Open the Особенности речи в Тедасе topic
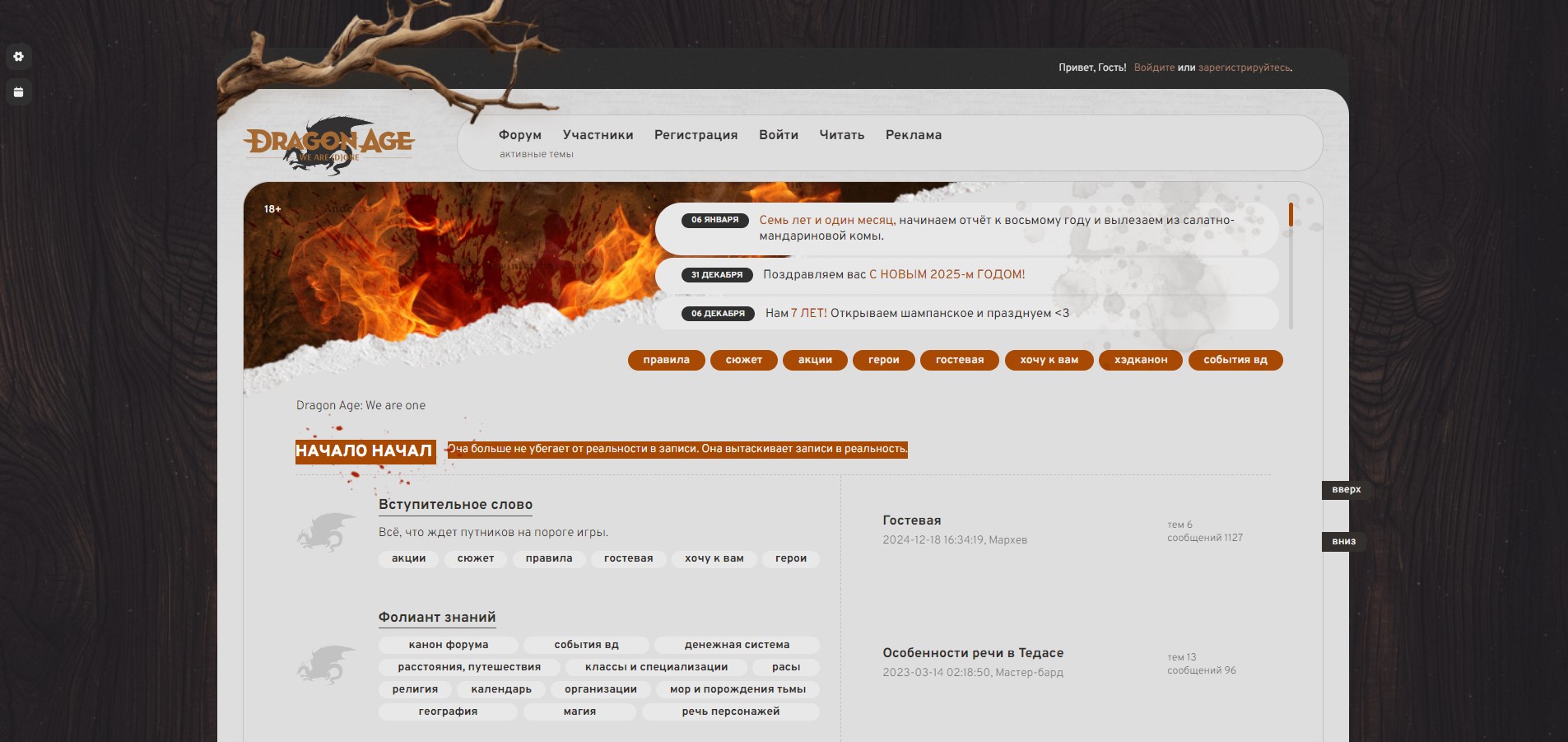The image size is (1568, 742). [x=973, y=653]
